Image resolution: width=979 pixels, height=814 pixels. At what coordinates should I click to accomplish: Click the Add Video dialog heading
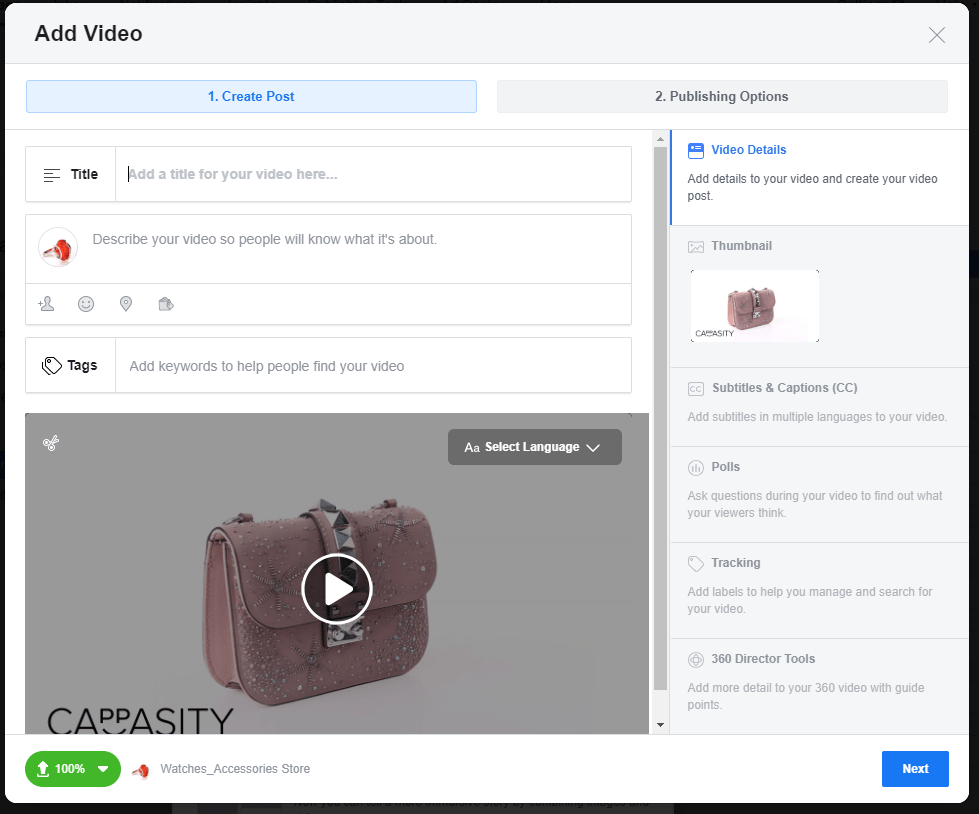(88, 34)
